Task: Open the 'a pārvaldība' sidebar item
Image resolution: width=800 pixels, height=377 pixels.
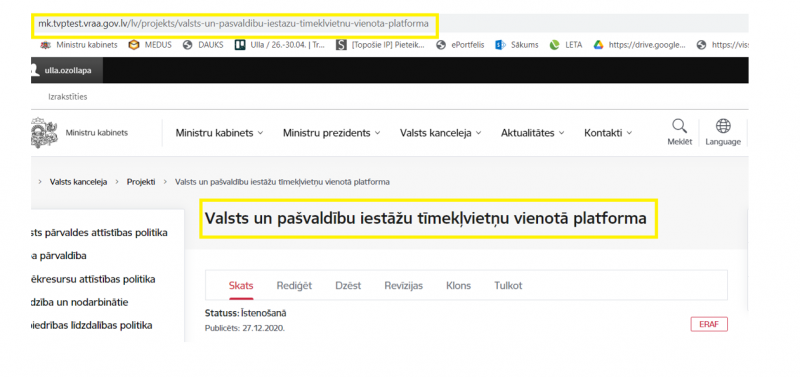Action: [59, 256]
